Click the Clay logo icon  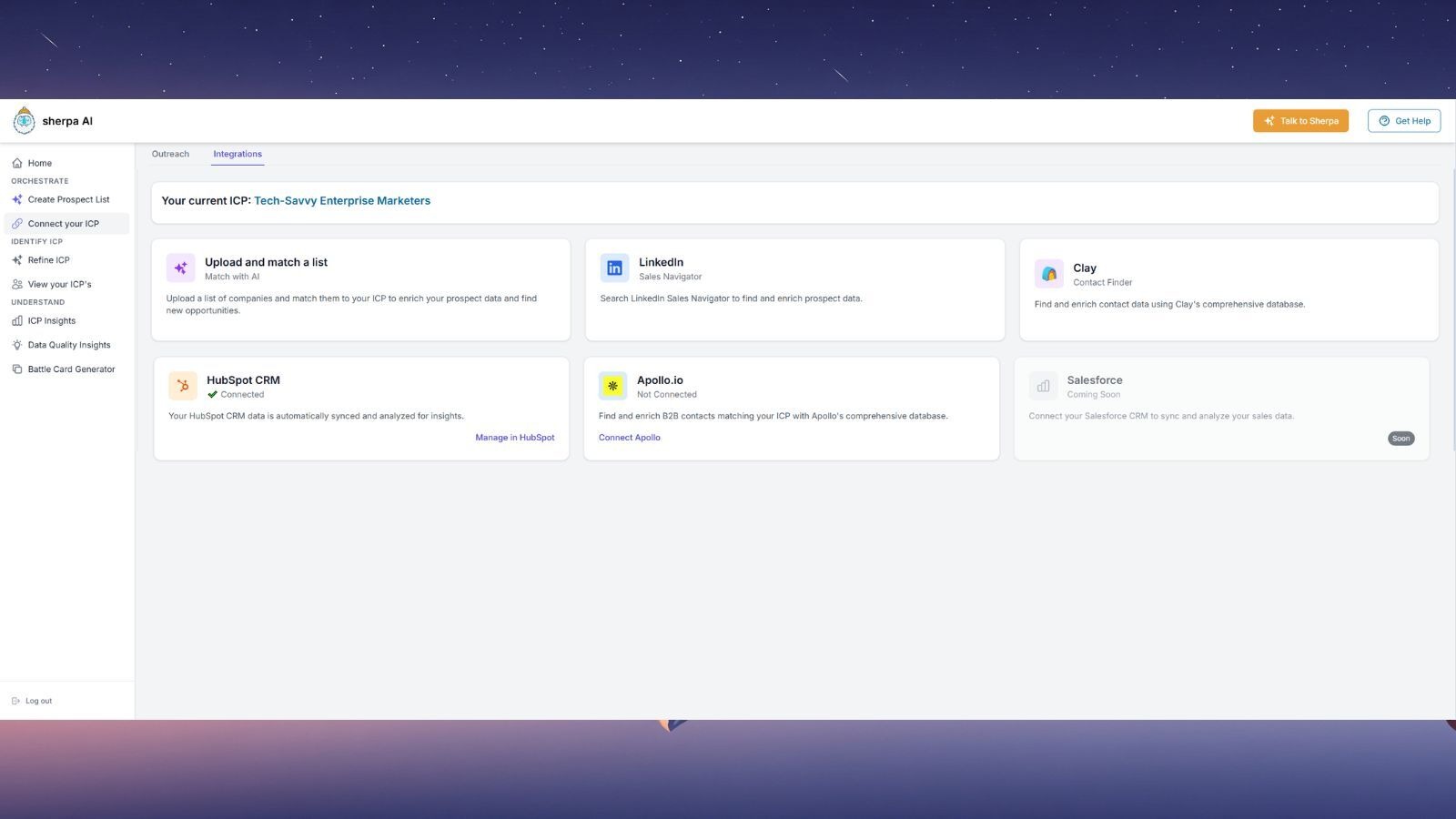1048,274
